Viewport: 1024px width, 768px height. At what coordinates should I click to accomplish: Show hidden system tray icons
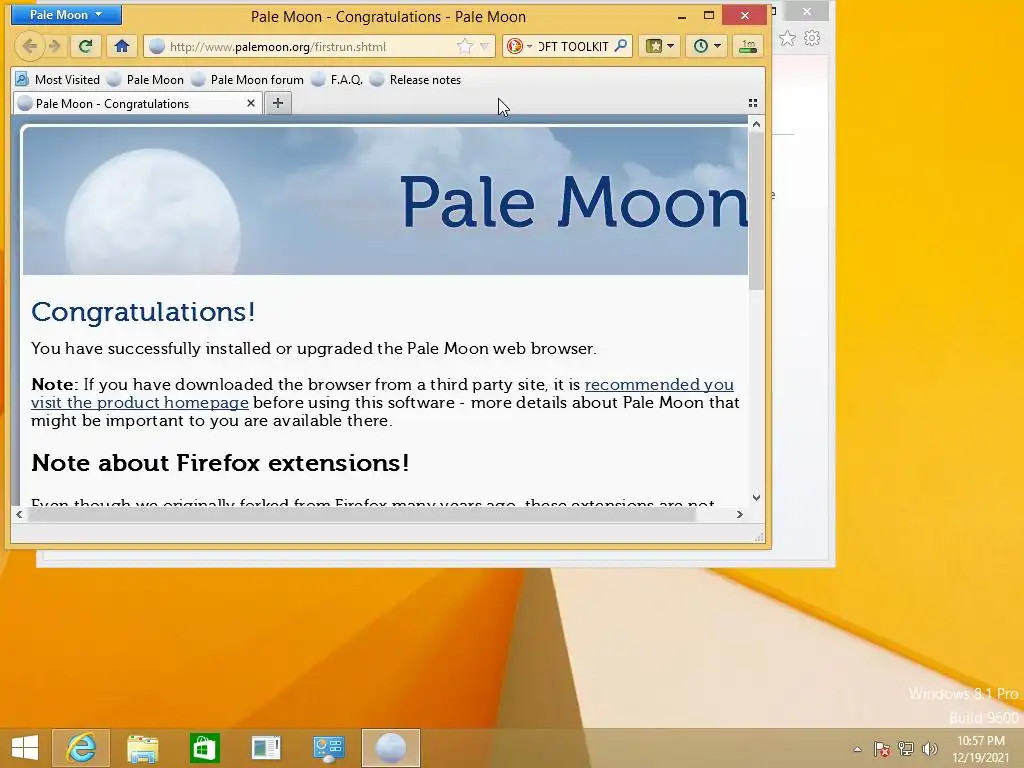point(857,749)
